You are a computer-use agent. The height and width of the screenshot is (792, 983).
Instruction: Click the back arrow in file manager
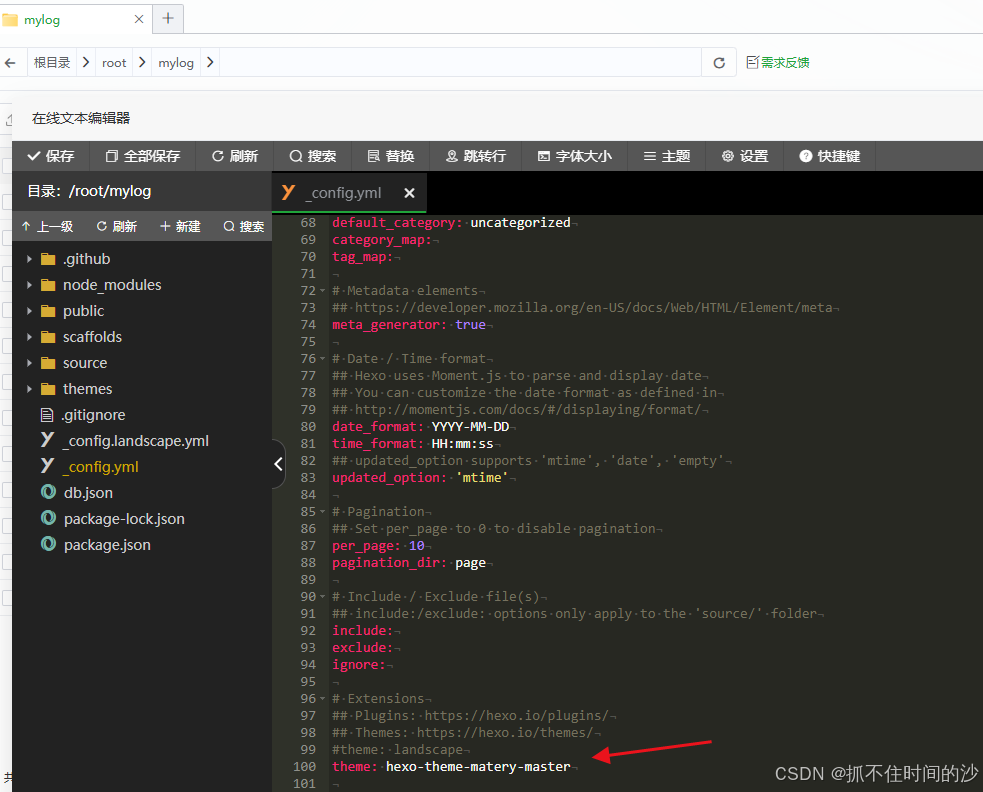coord(10,63)
